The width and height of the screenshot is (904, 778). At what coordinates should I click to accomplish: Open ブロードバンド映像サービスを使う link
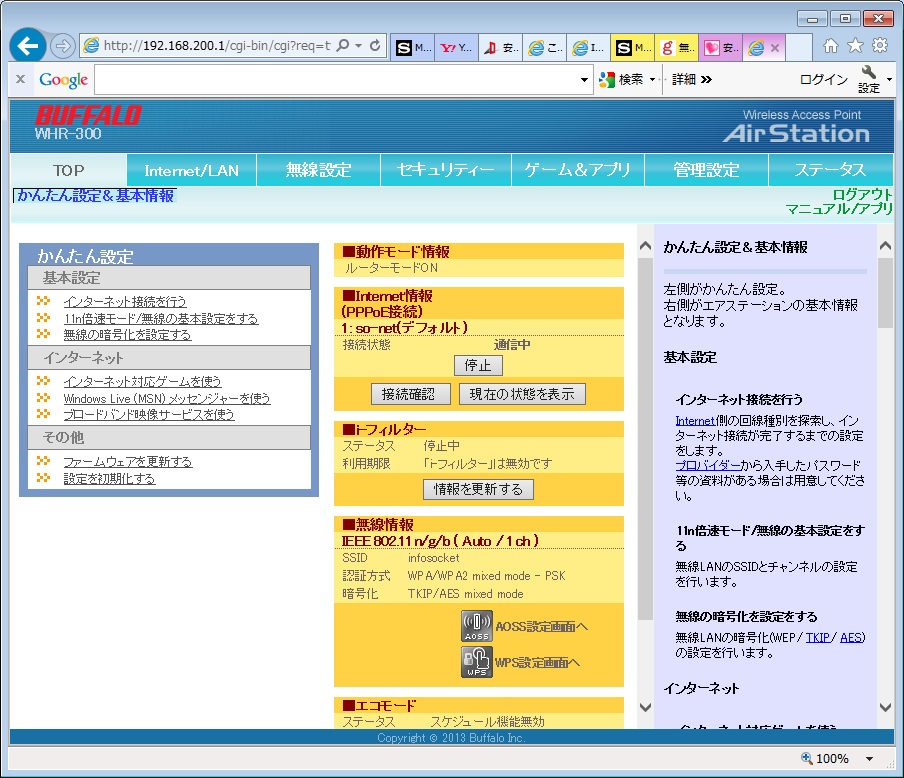[149, 414]
